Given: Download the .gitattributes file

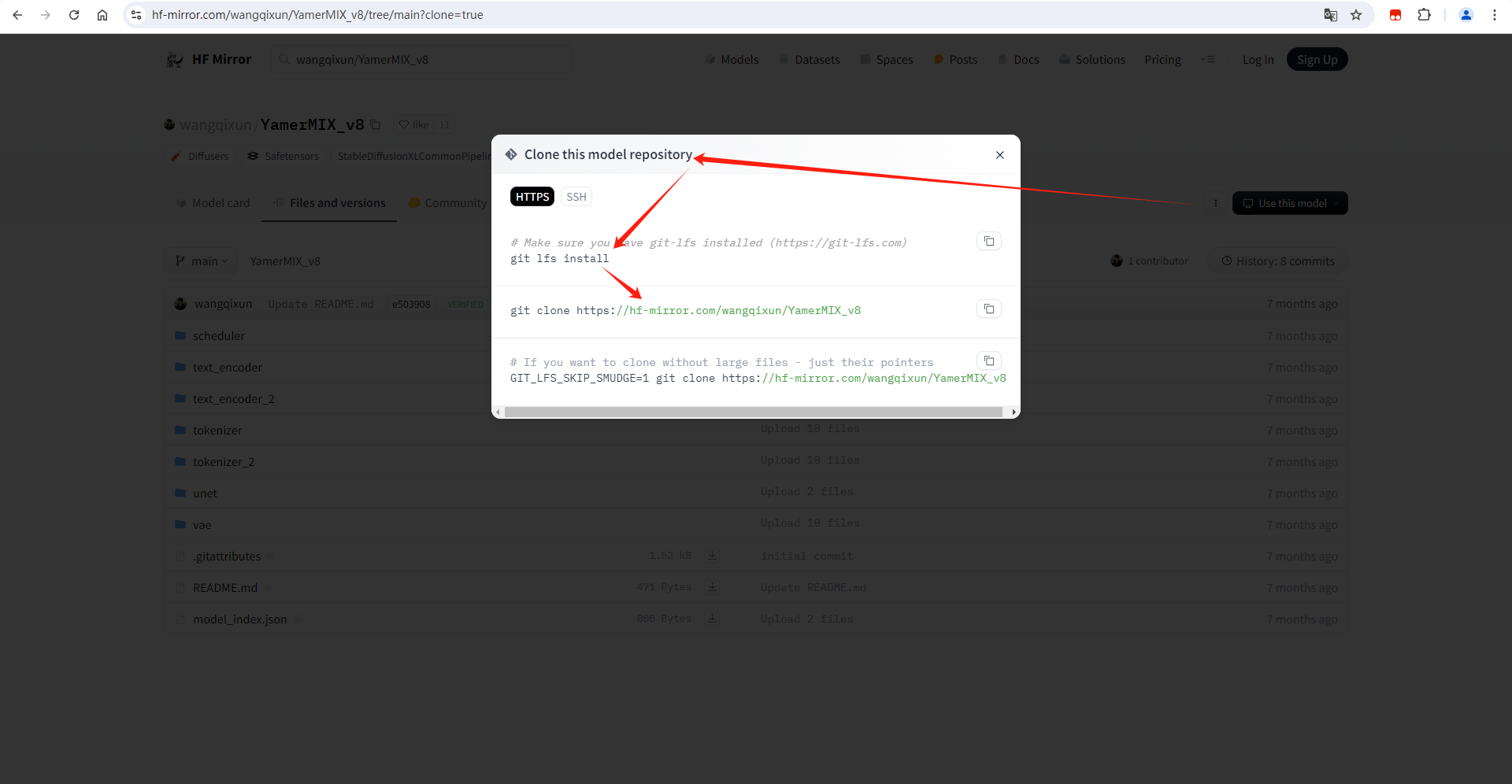Looking at the screenshot, I should (x=712, y=556).
